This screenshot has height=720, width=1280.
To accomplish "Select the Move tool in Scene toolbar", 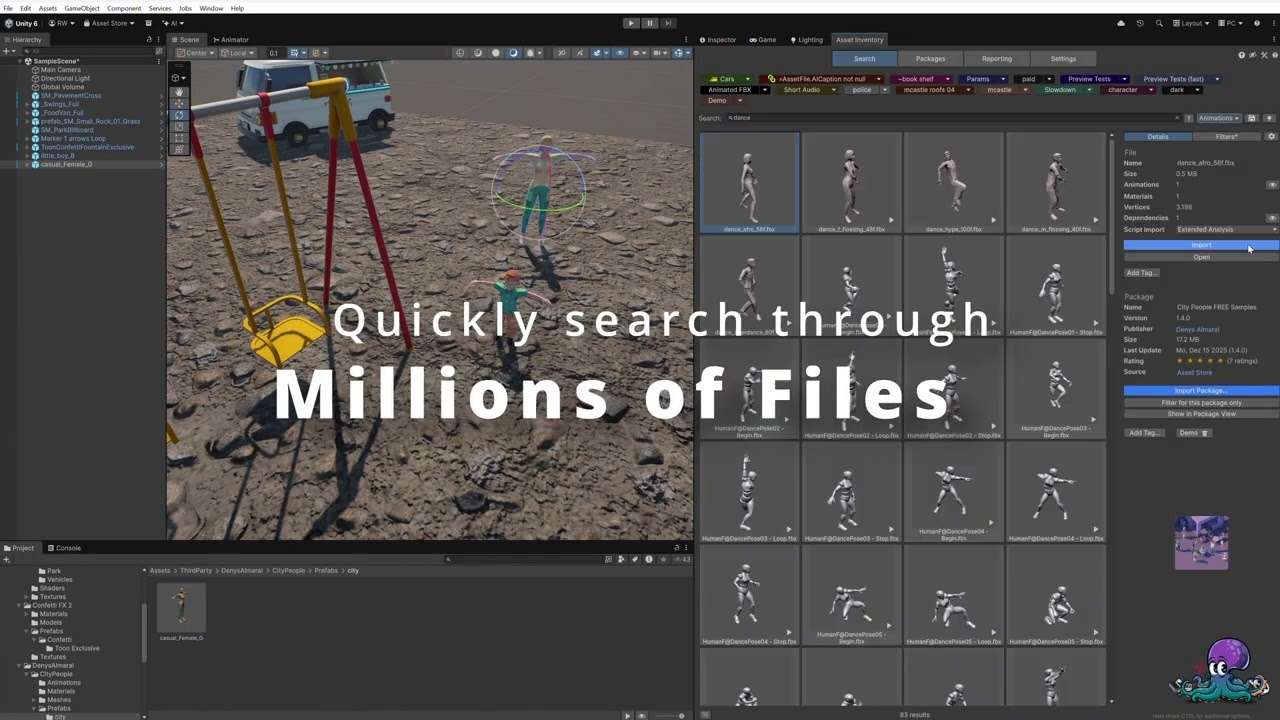I will coord(179,103).
